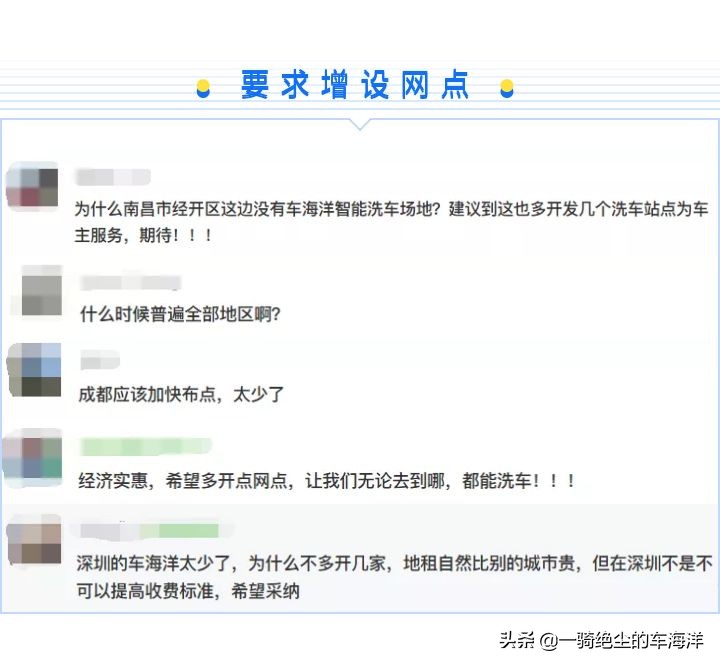Click blurred username above 南昌市 comment
The width and height of the screenshot is (720, 666).
pyautogui.click(x=113, y=177)
